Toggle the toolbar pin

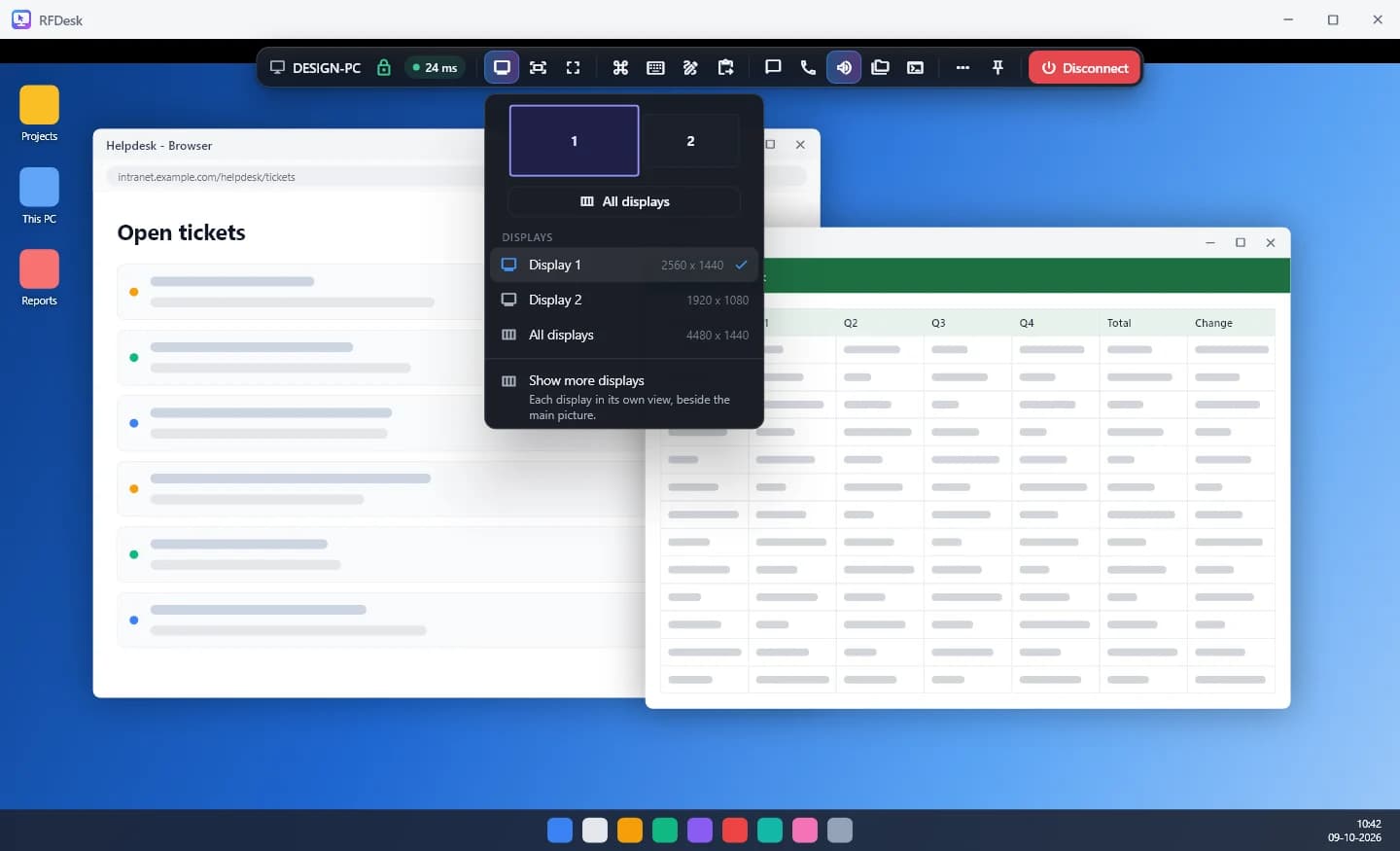pyautogui.click(x=997, y=67)
